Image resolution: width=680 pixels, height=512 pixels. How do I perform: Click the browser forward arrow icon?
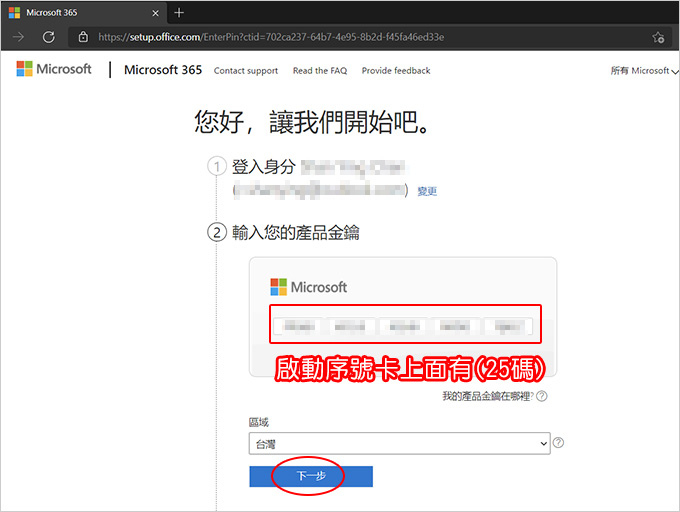pos(18,37)
